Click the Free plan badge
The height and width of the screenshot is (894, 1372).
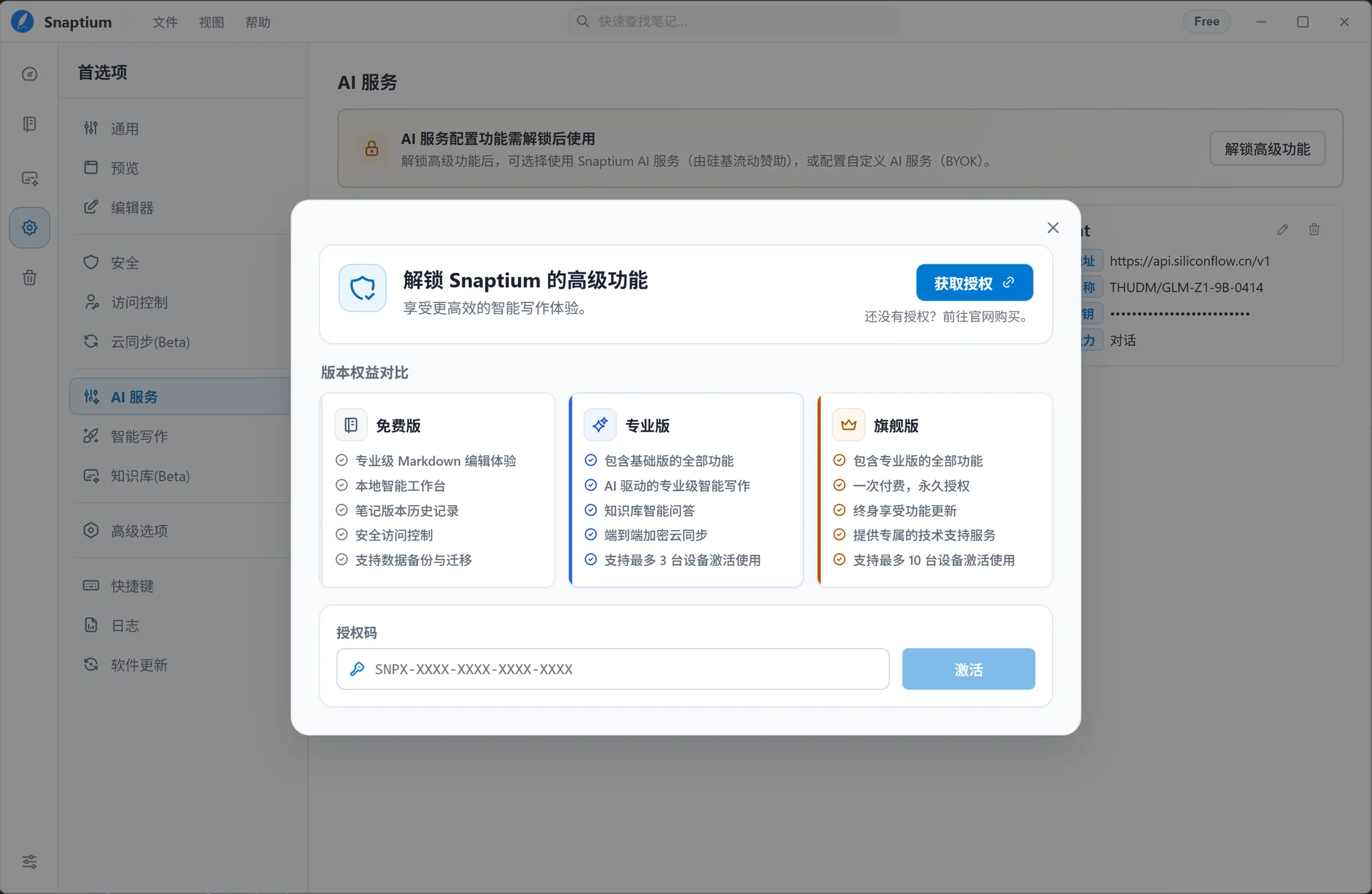(1206, 21)
